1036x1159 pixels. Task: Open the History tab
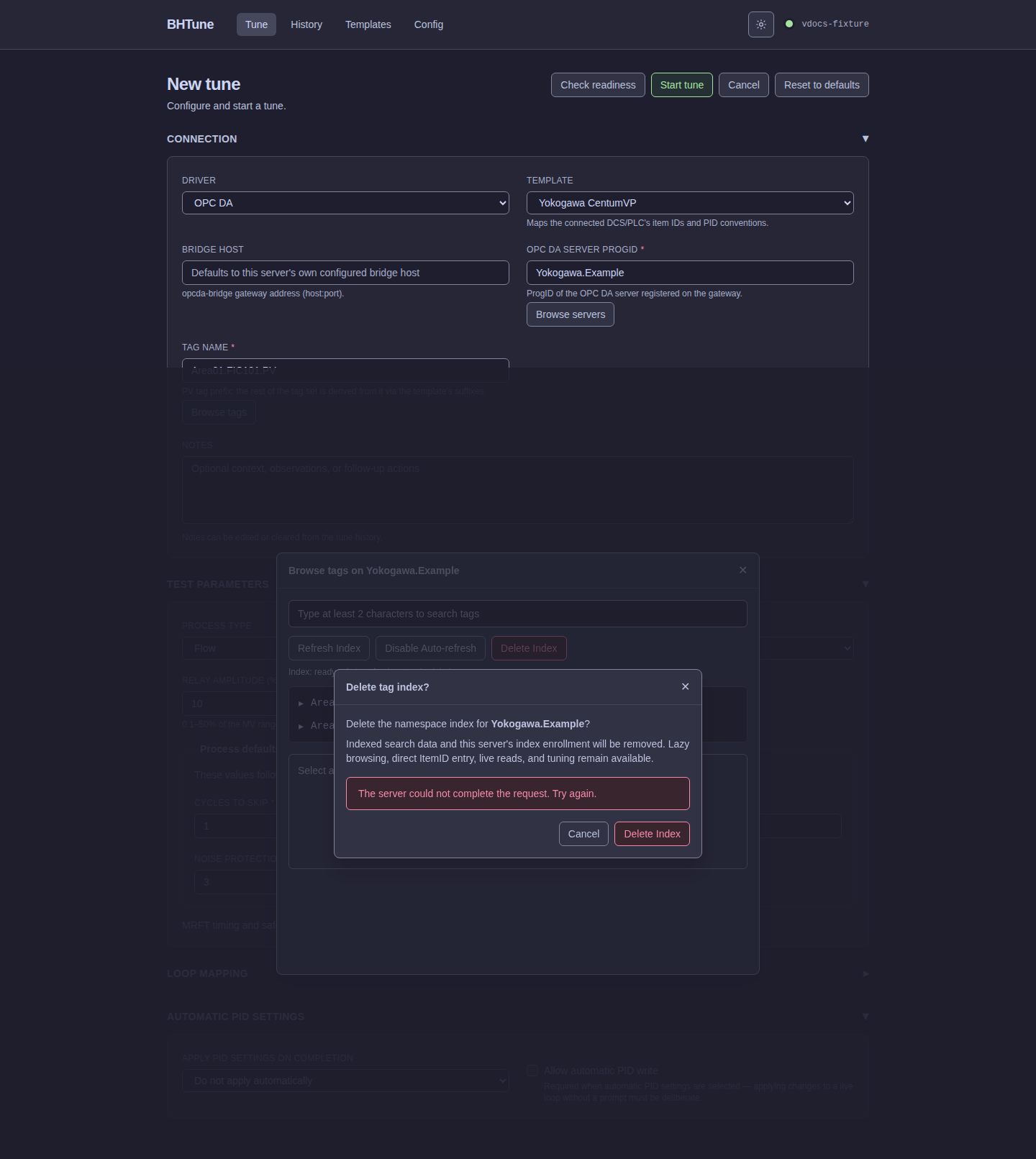(306, 24)
